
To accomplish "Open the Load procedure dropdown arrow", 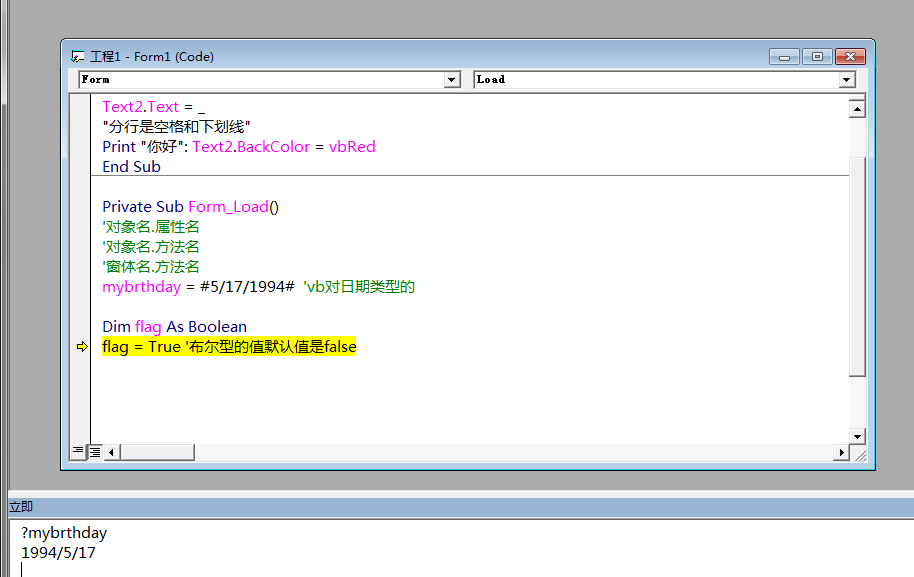I will click(847, 80).
